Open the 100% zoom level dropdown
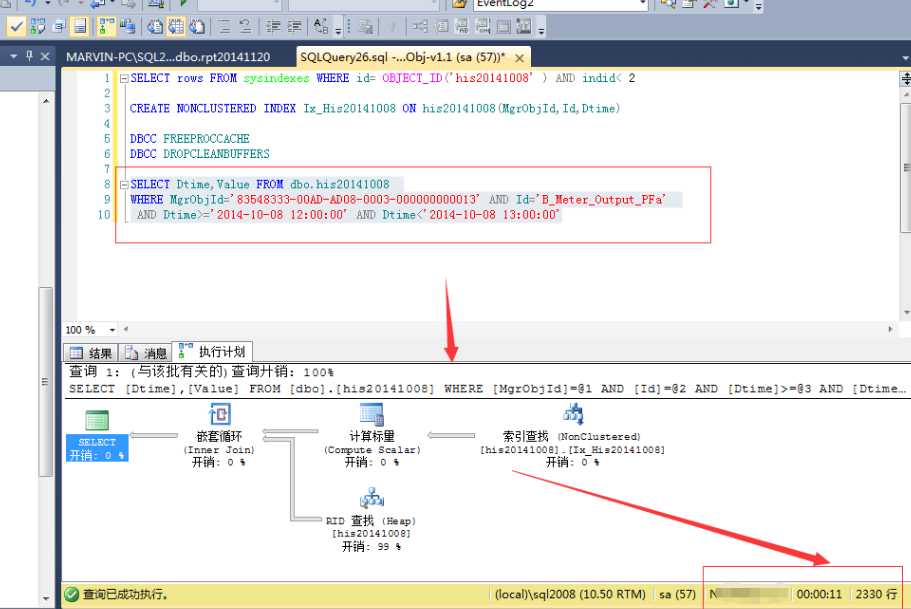Screen dimensions: 911x609 click(x=112, y=328)
